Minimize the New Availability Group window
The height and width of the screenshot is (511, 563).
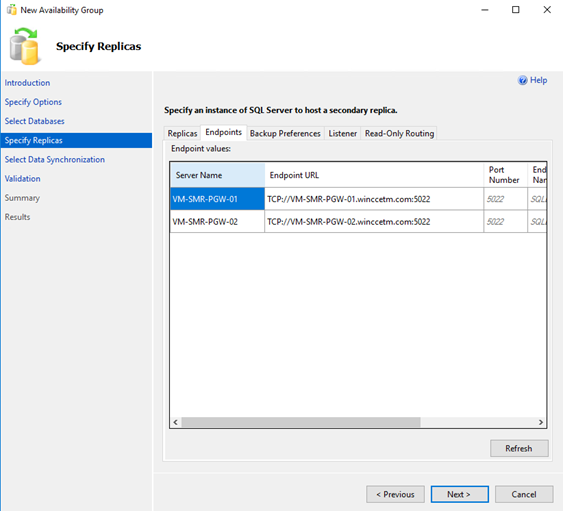(485, 10)
